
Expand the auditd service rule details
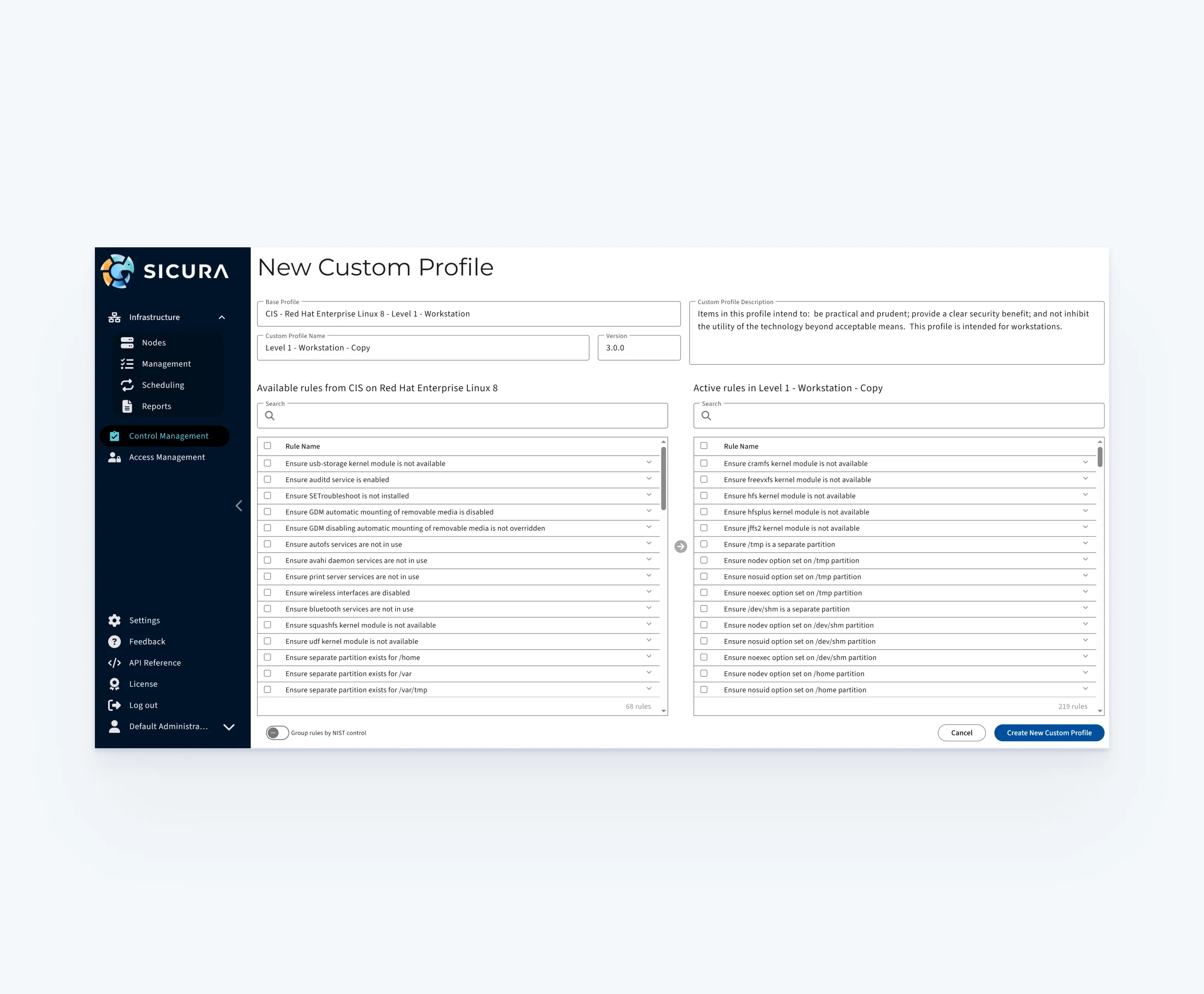click(649, 479)
